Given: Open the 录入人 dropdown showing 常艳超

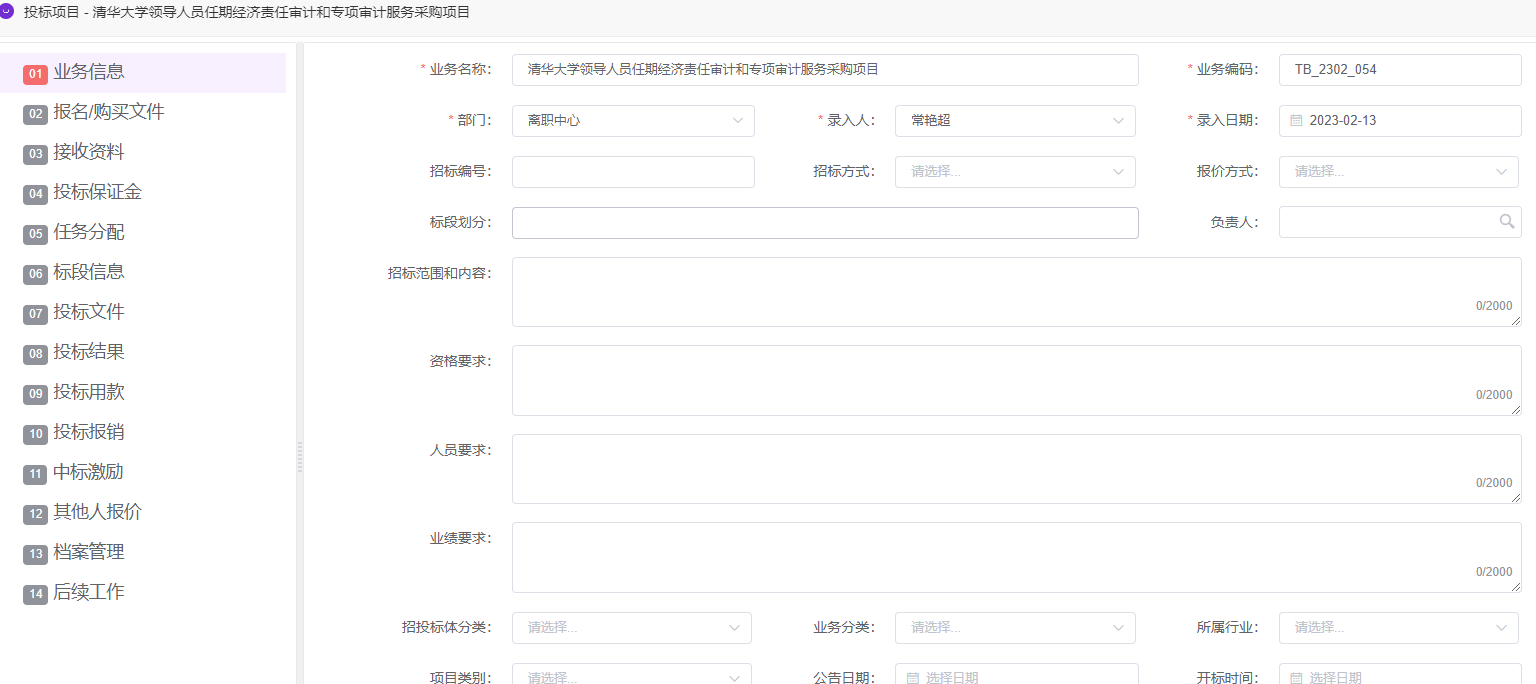Looking at the screenshot, I should coord(1014,121).
